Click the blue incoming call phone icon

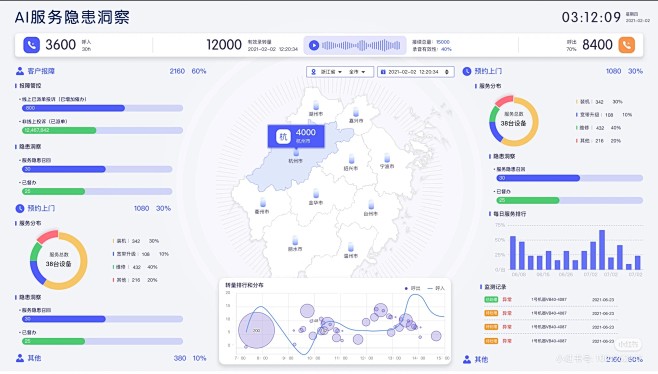31,45
